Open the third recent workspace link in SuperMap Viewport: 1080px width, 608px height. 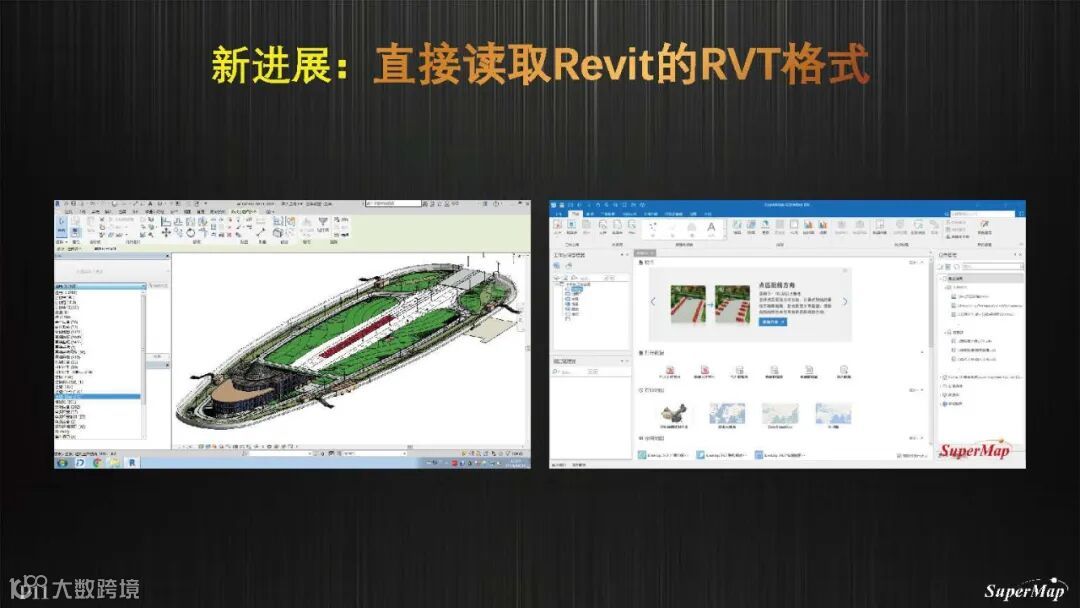(x=780, y=455)
